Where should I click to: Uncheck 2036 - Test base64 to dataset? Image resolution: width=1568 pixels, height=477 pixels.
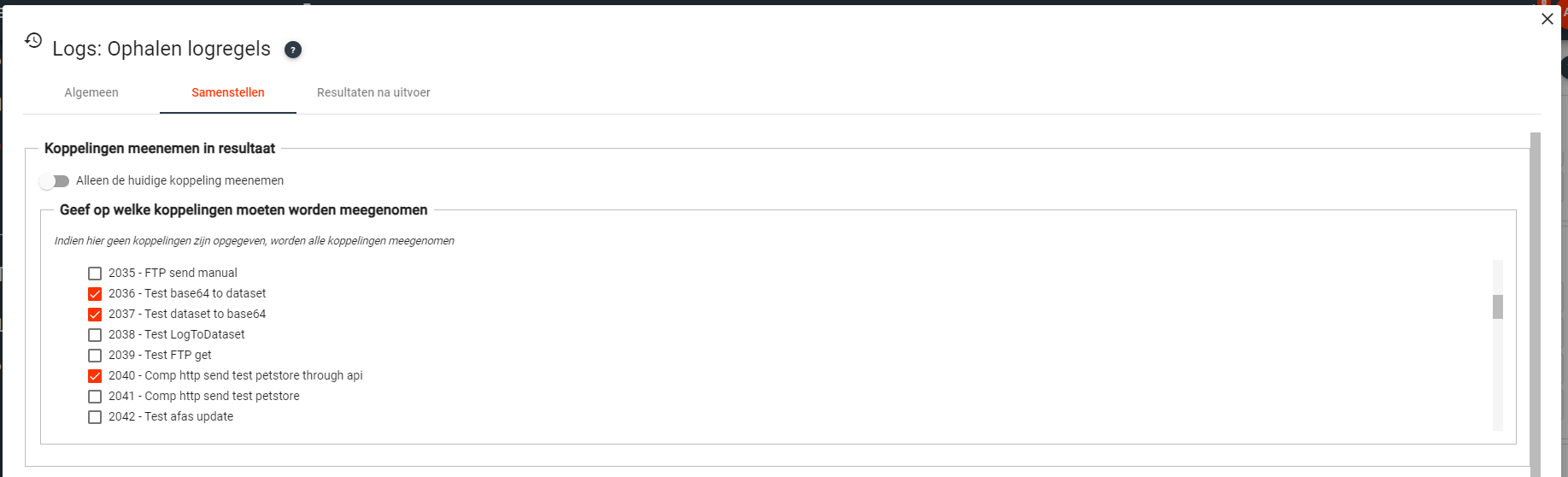click(x=95, y=294)
